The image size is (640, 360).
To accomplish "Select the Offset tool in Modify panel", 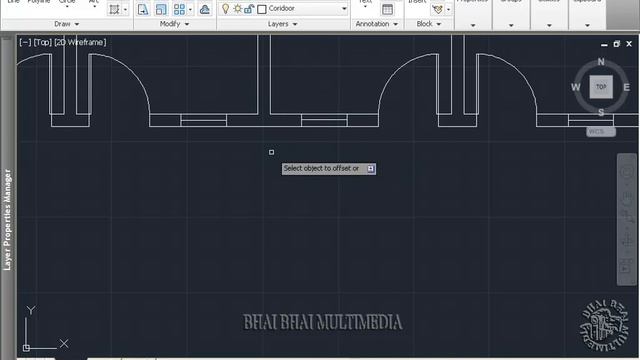I will coord(204,9).
